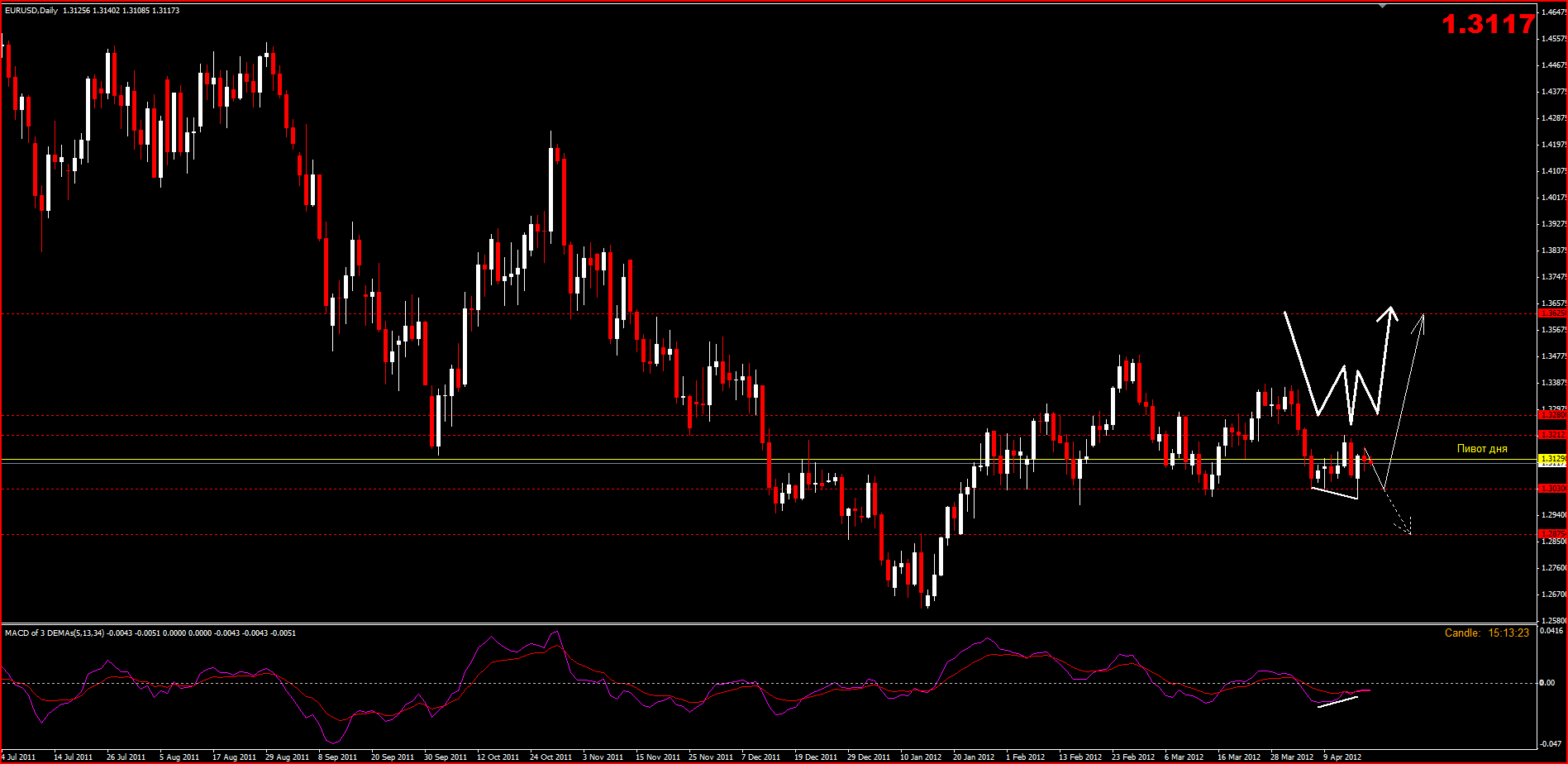1568x764 pixels.
Task: Click the 1.3837 price axis label
Action: [1554, 251]
